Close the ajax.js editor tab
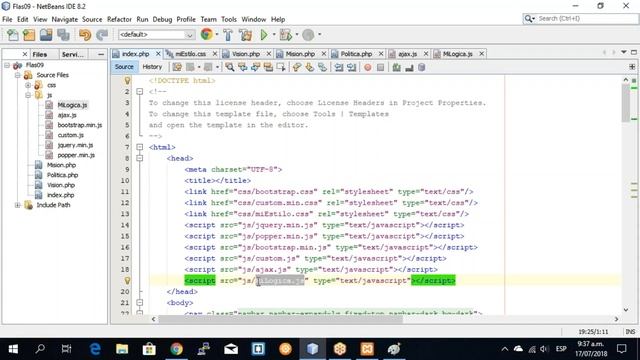Screen dimensions: 640x360 426,54
